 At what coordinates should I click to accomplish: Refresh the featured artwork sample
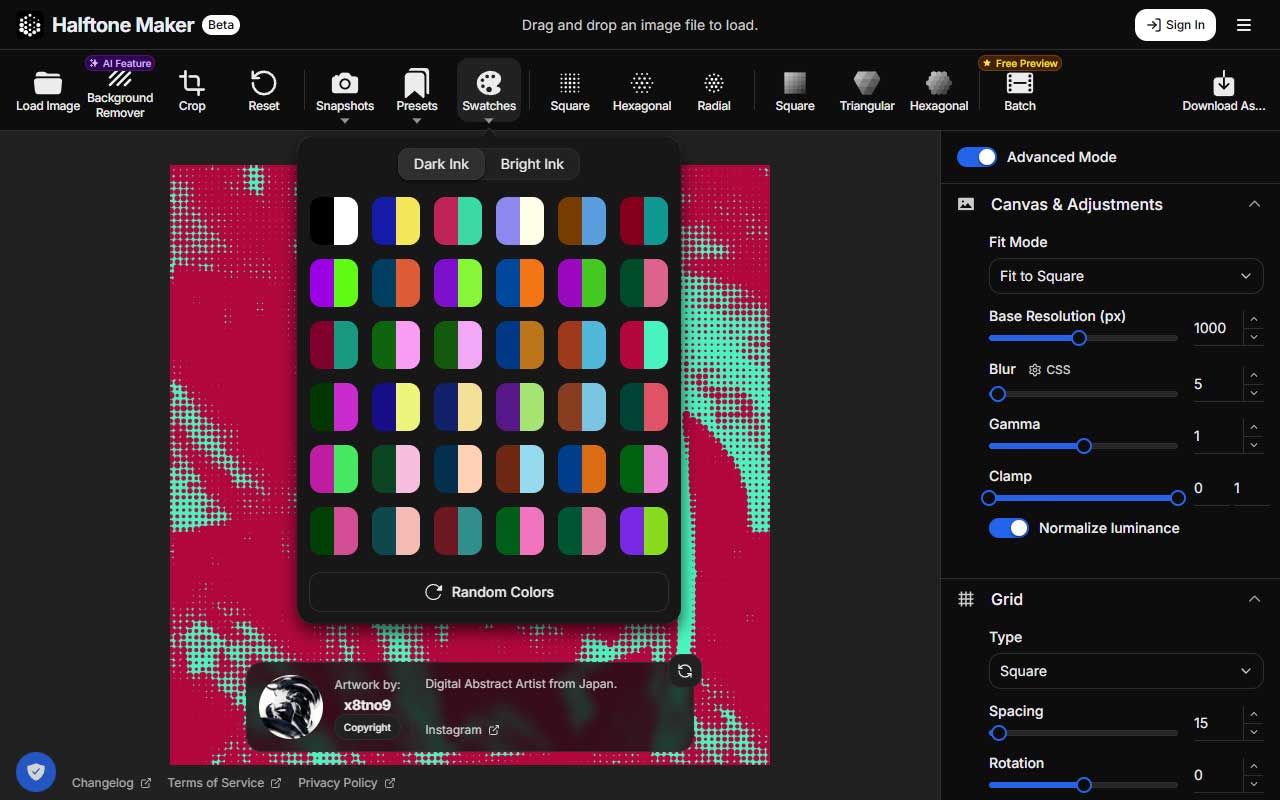(685, 671)
